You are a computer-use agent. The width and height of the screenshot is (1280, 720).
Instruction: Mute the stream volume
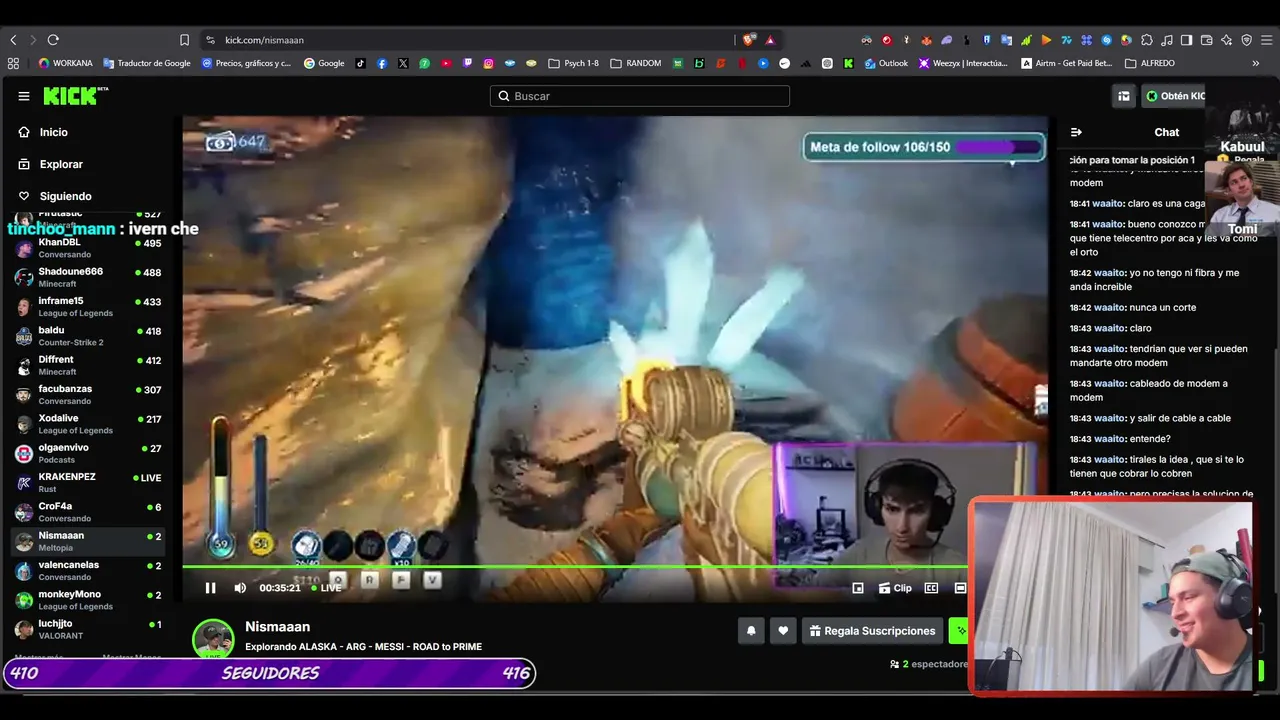coord(240,588)
